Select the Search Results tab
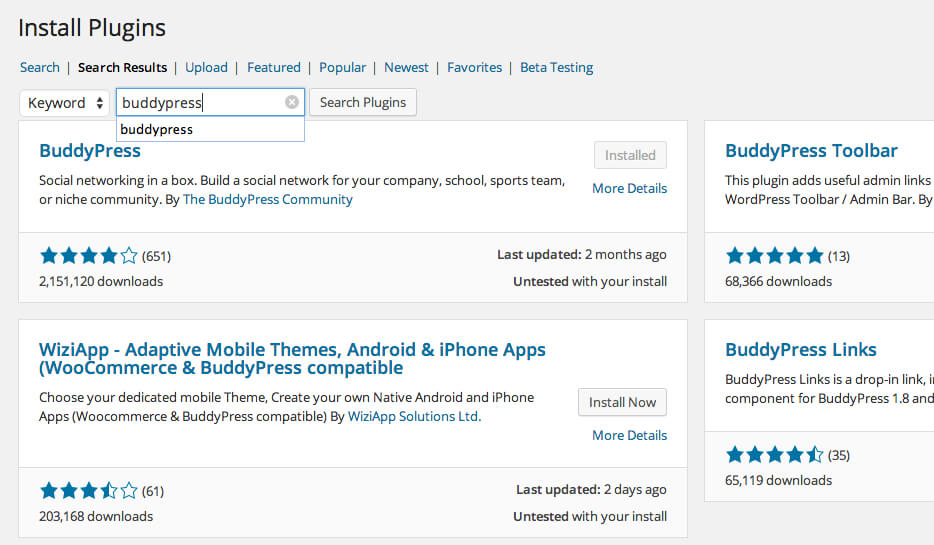This screenshot has height=545, width=934. coord(122,67)
